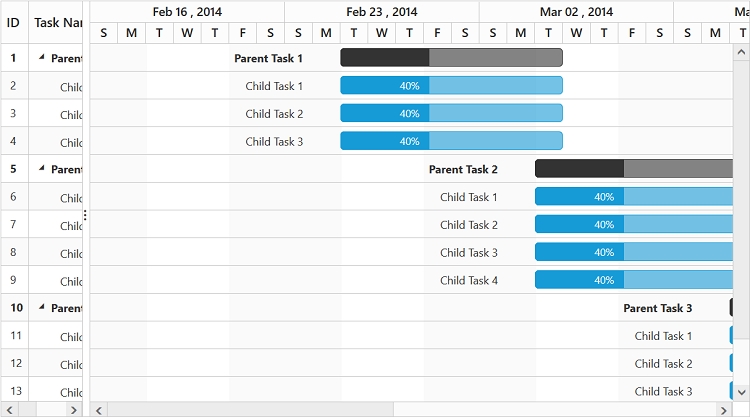The height and width of the screenshot is (417, 750).
Task: Sort by the ID column header
Action: (x=14, y=22)
